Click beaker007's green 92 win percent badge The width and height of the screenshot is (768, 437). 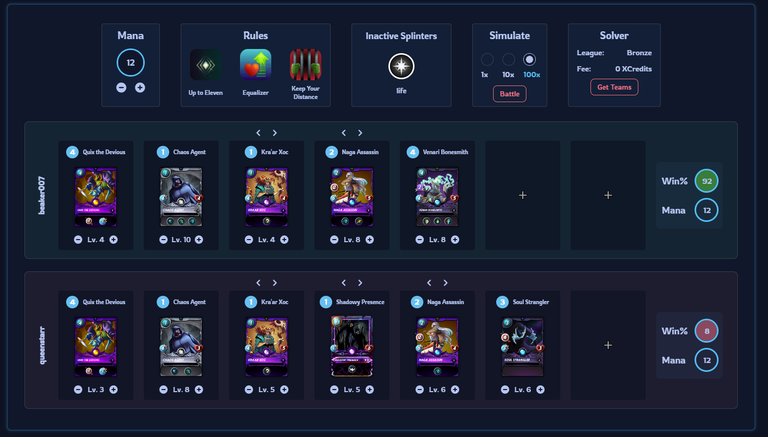(x=706, y=181)
